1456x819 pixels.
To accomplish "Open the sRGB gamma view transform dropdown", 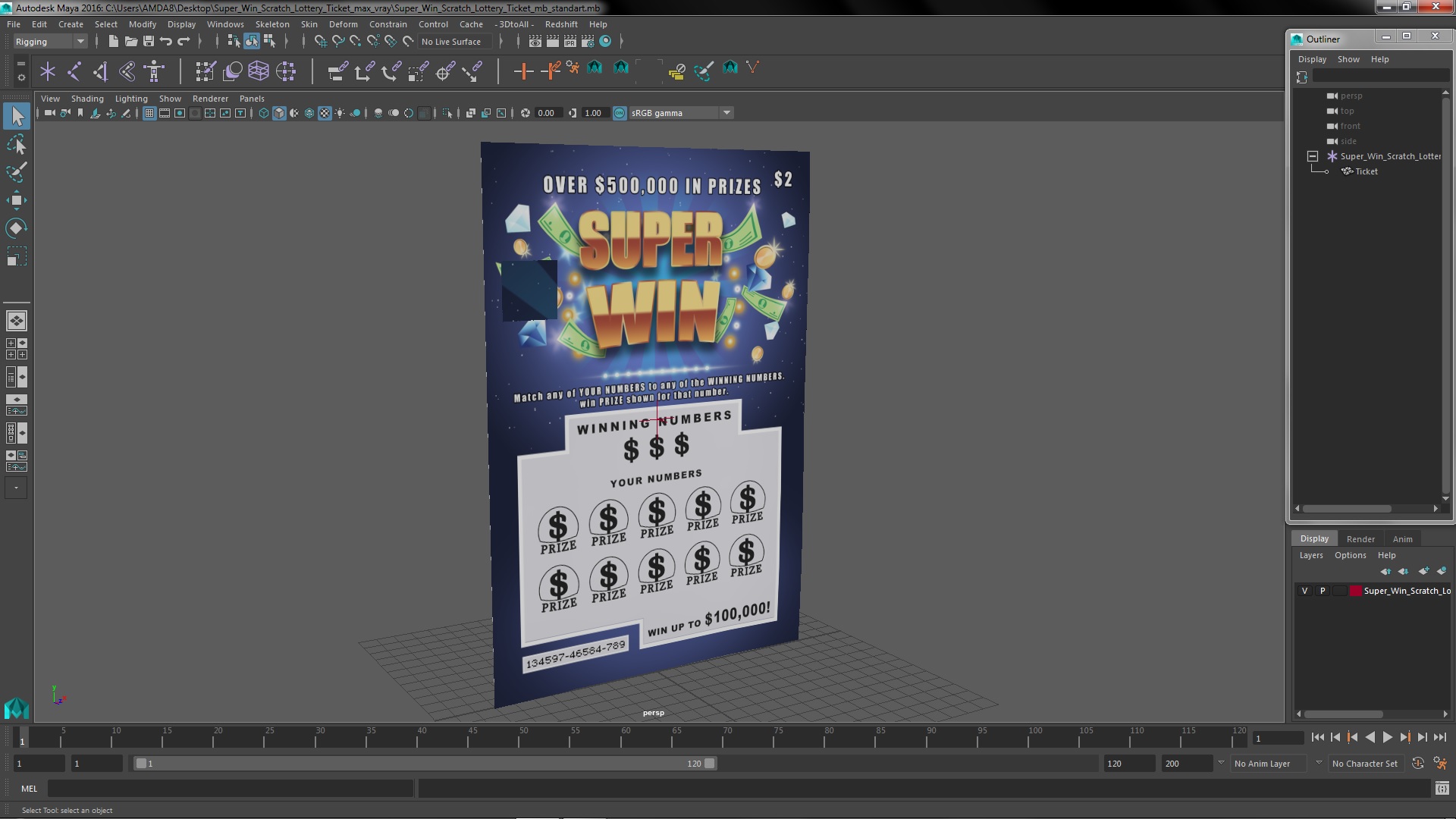I will tap(680, 113).
